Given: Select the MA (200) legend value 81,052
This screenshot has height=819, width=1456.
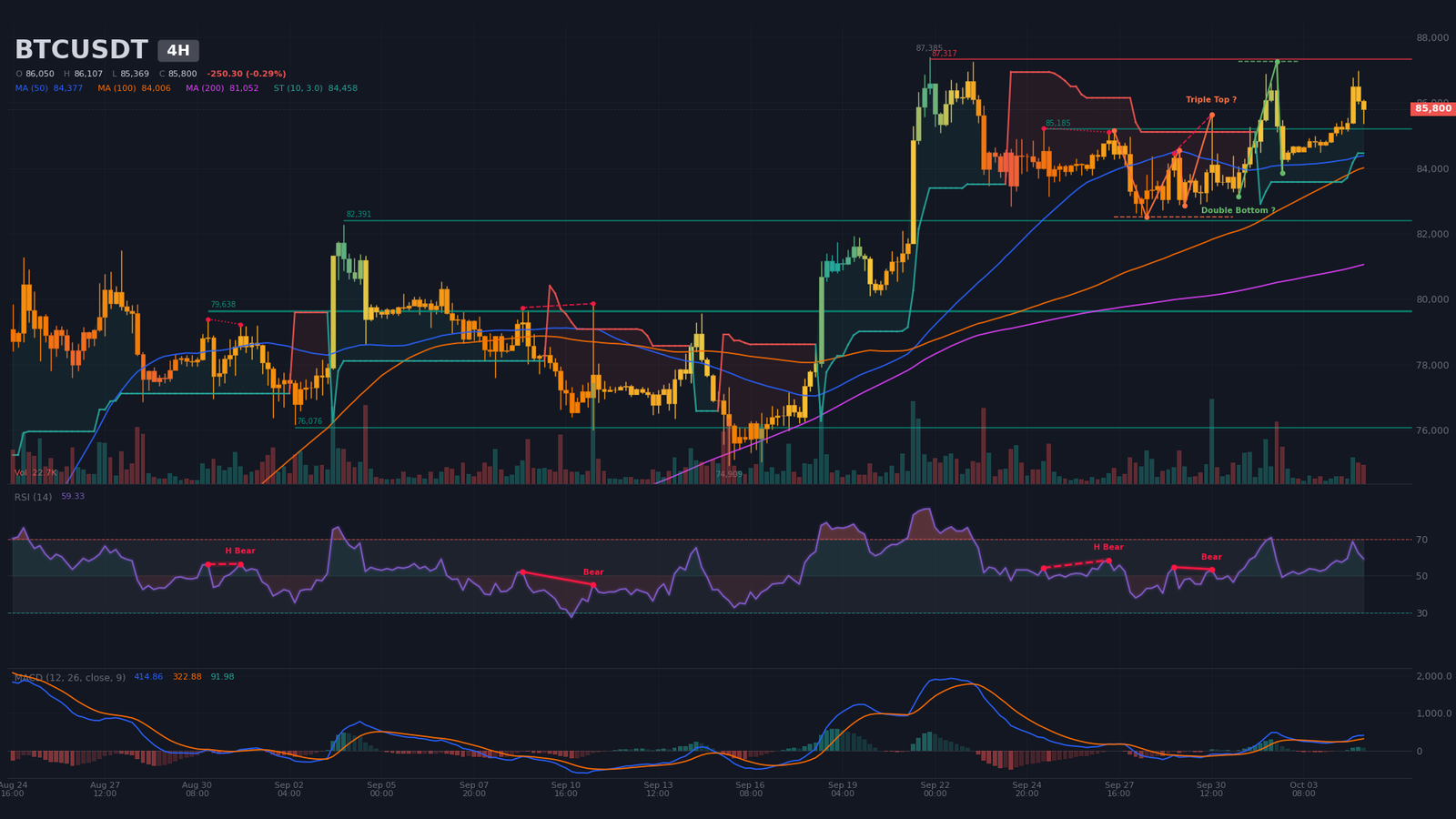Looking at the screenshot, I should (x=244, y=88).
